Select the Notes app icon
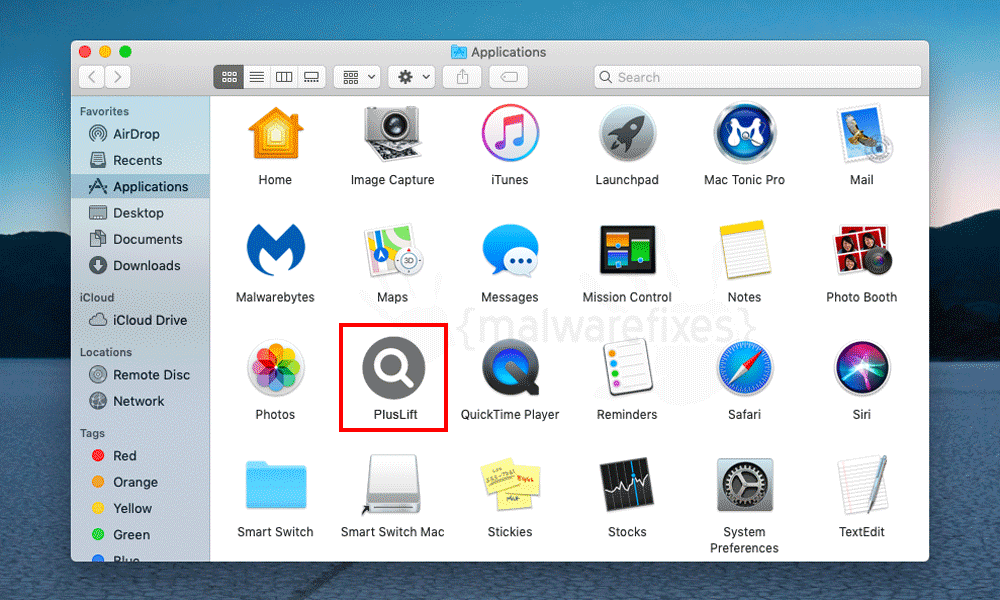Screen dimensions: 1000x600 click(x=744, y=250)
